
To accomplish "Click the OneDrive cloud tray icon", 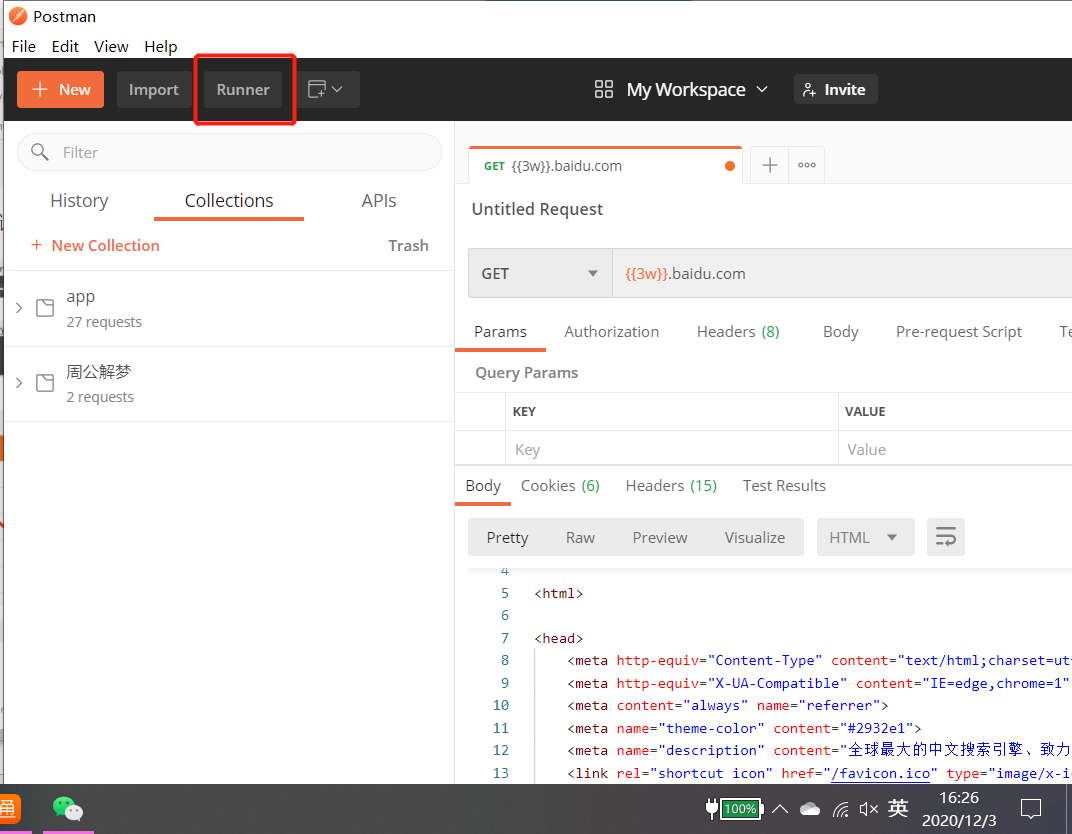I will (810, 809).
